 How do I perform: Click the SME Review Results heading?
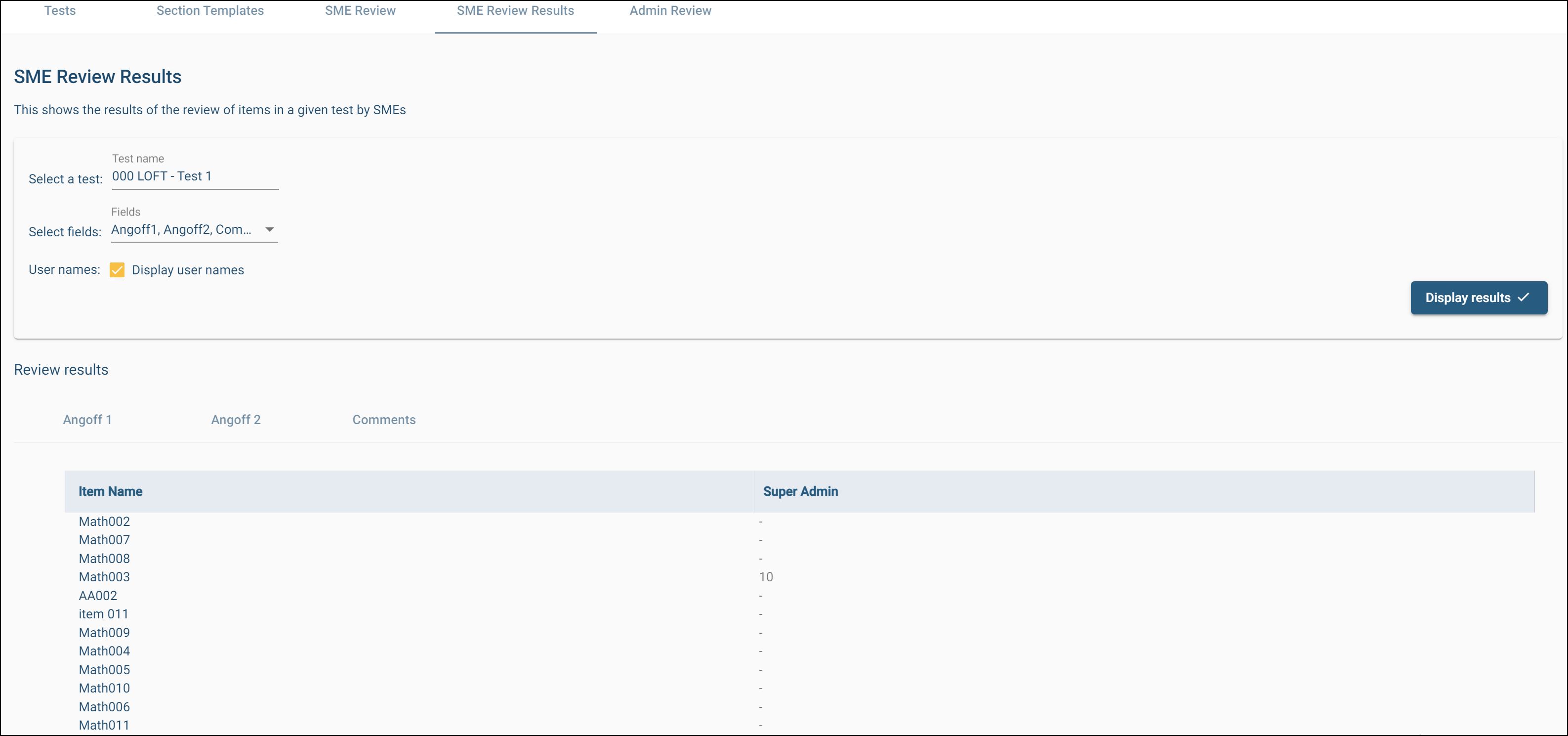pos(98,77)
